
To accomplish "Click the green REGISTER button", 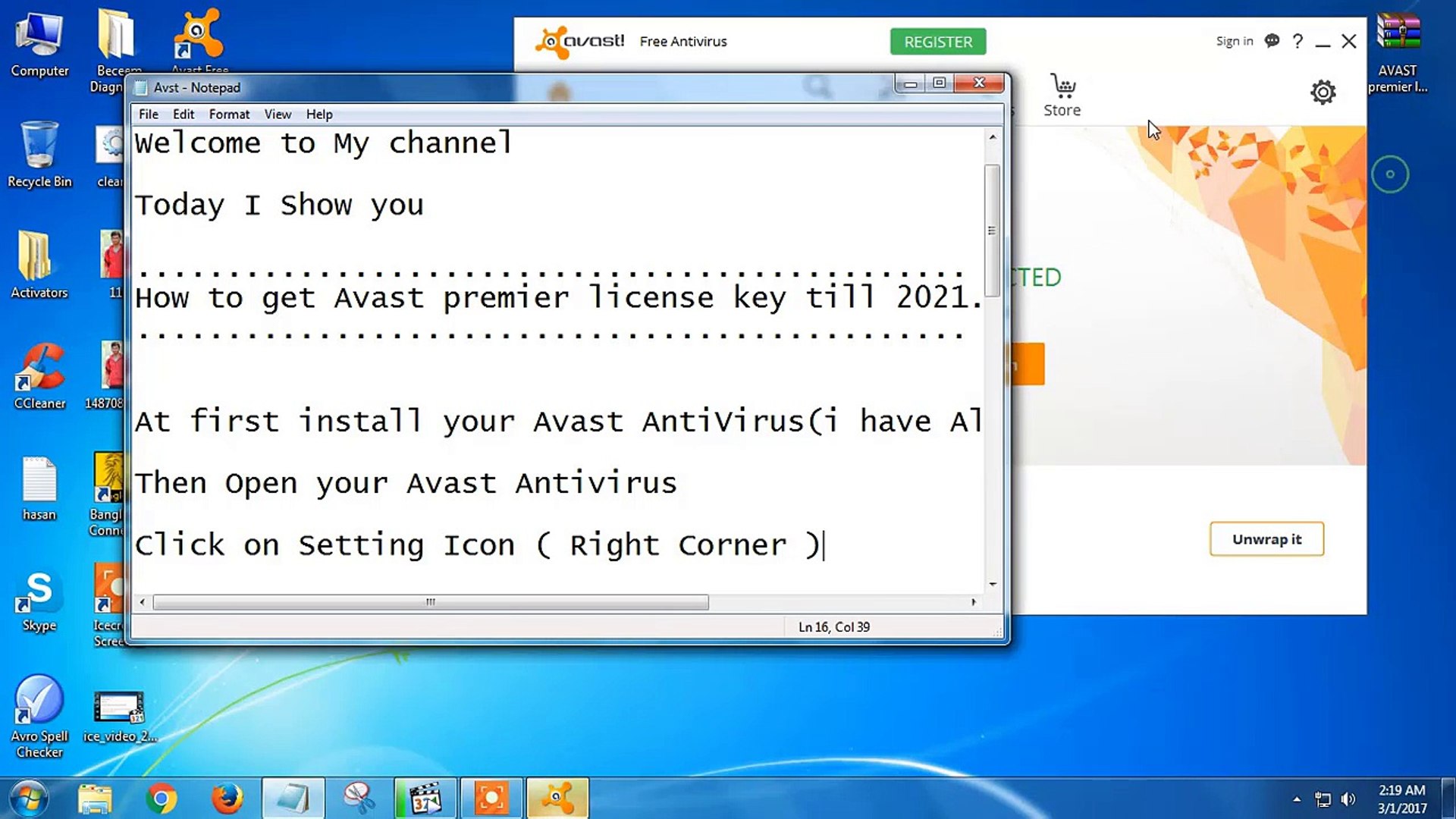I will pos(937,42).
